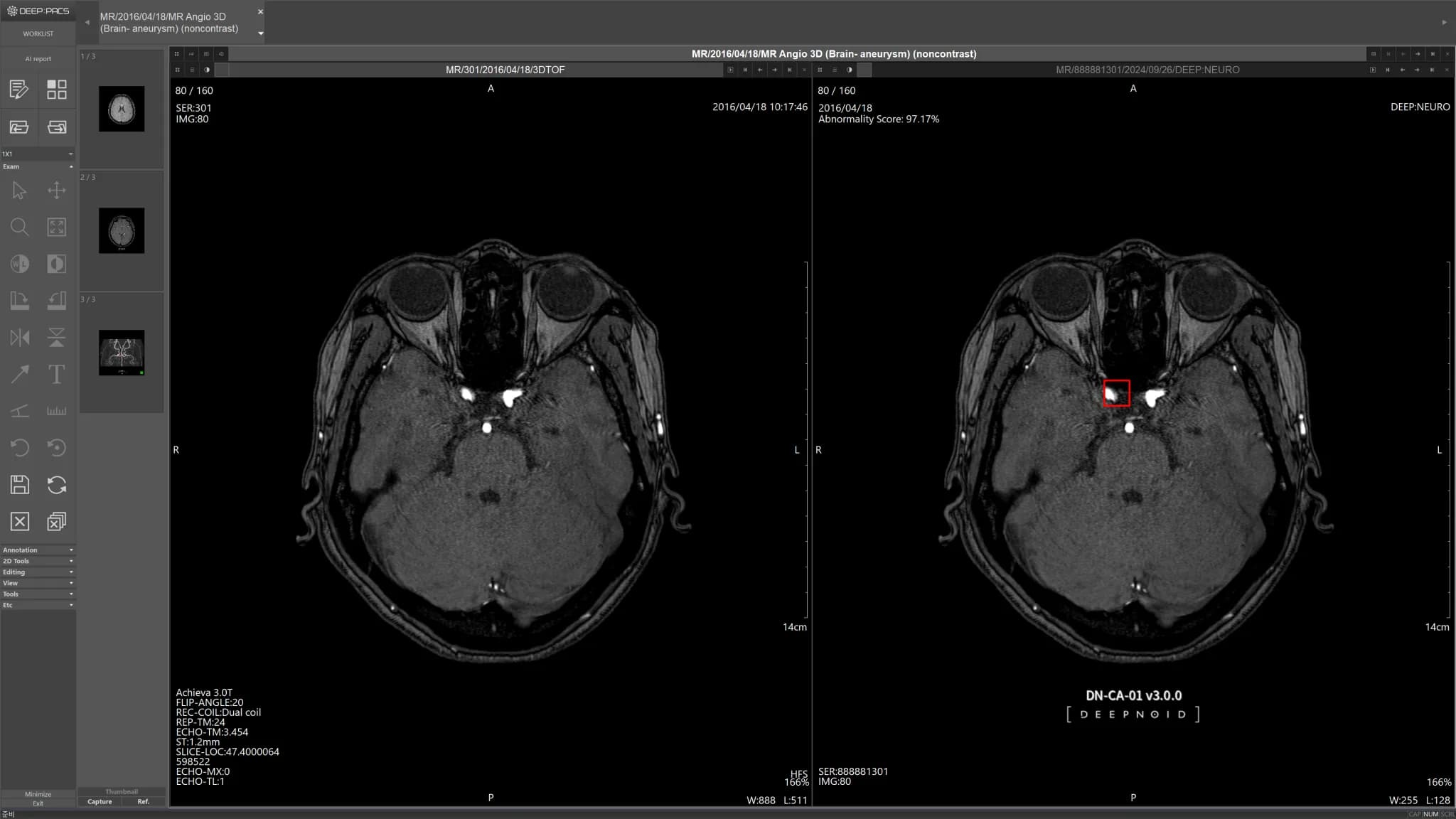Click grid icon in DEEP:NEURO pane header
Screen dimensions: 1456x819
click(x=820, y=70)
